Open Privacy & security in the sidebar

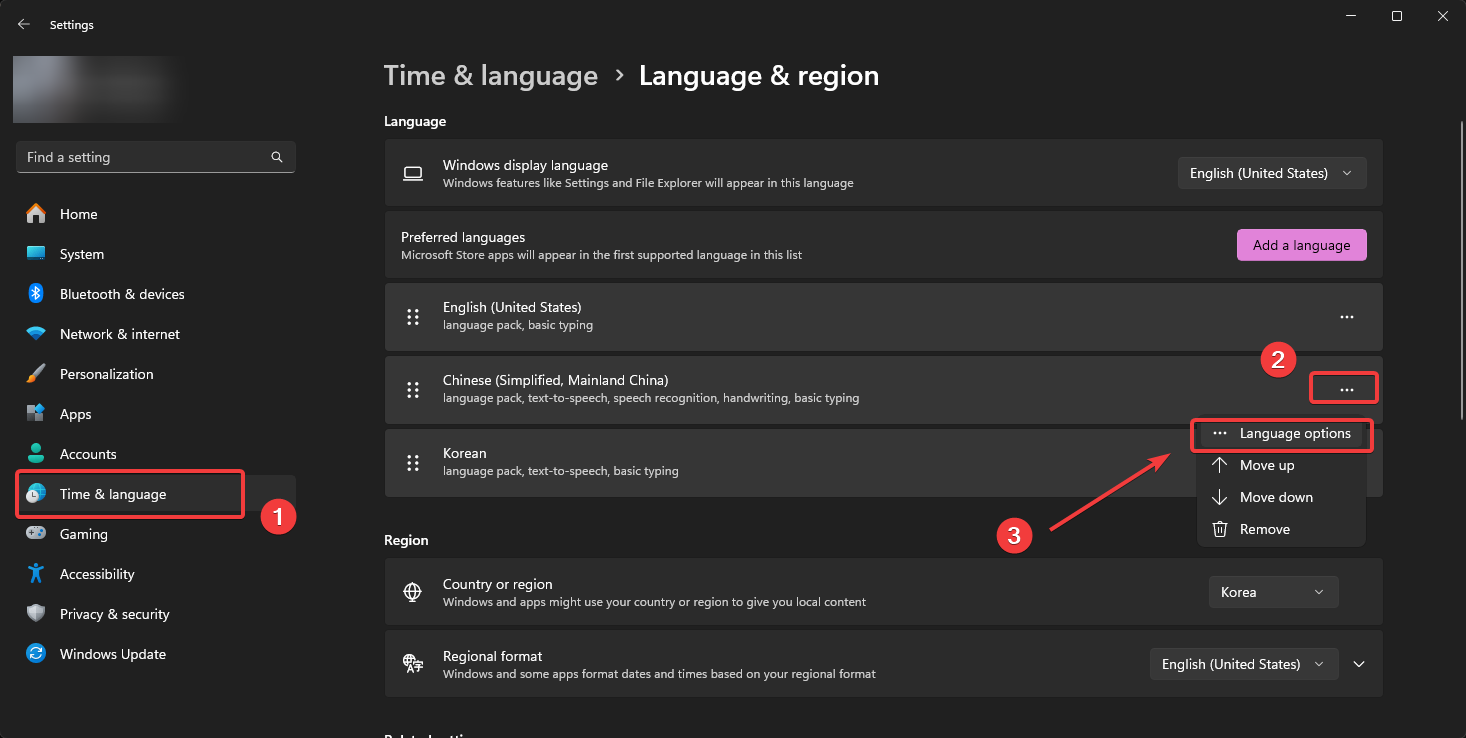155,614
